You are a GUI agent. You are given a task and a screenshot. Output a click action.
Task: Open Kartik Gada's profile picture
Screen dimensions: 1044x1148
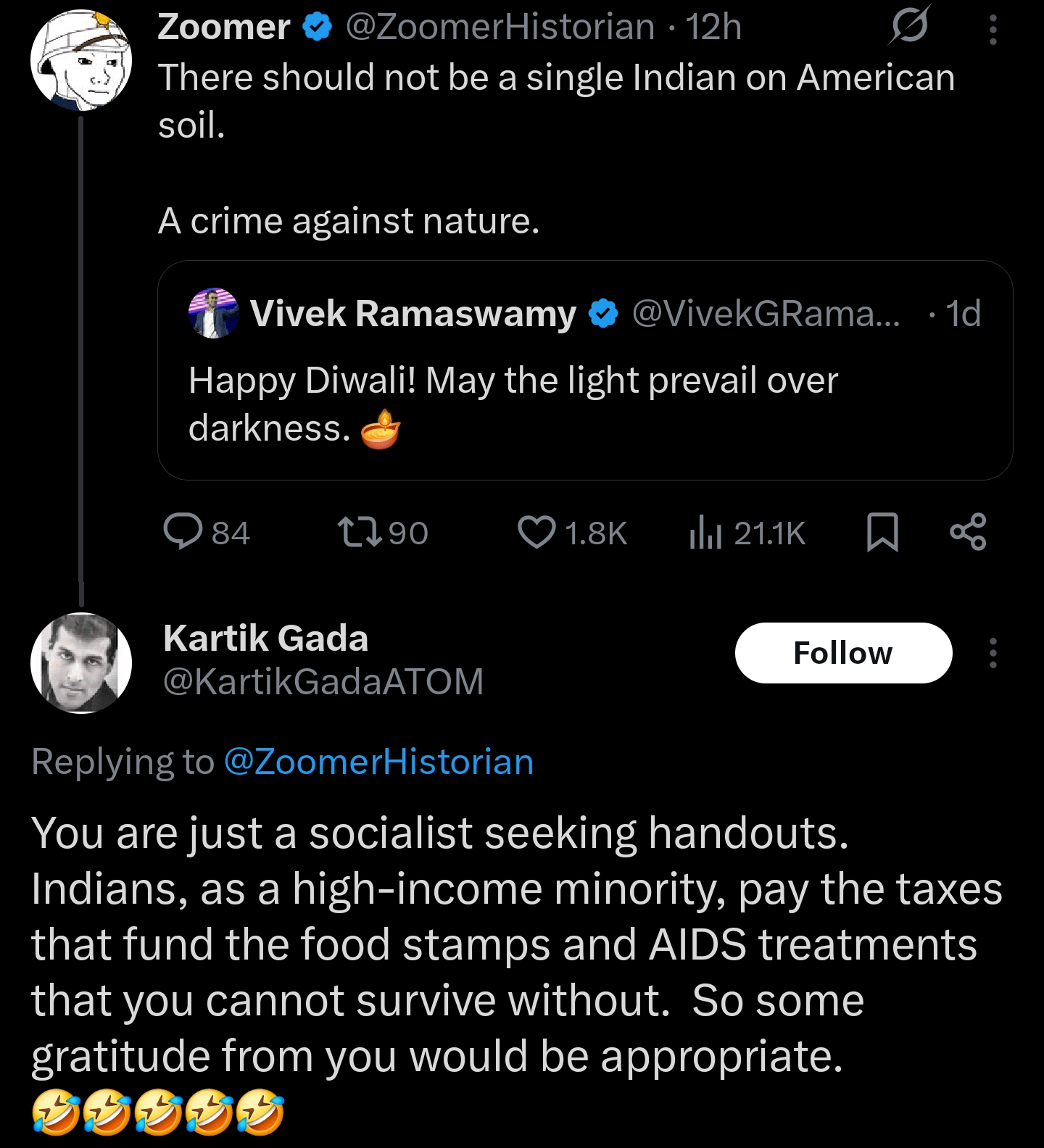click(81, 663)
